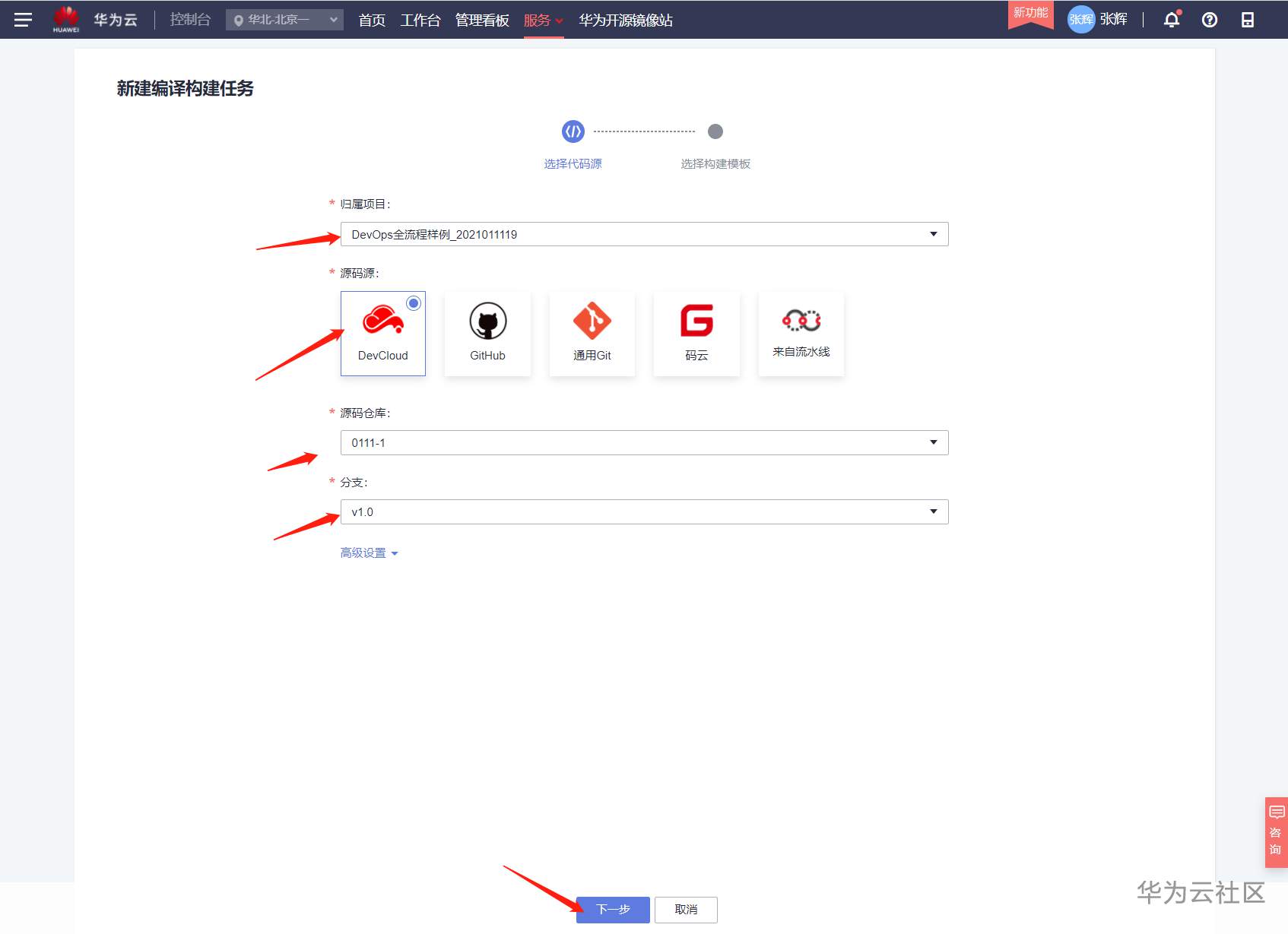Viewport: 1288px width, 934px height.
Task: Open the help question mark icon
Action: 1210,20
